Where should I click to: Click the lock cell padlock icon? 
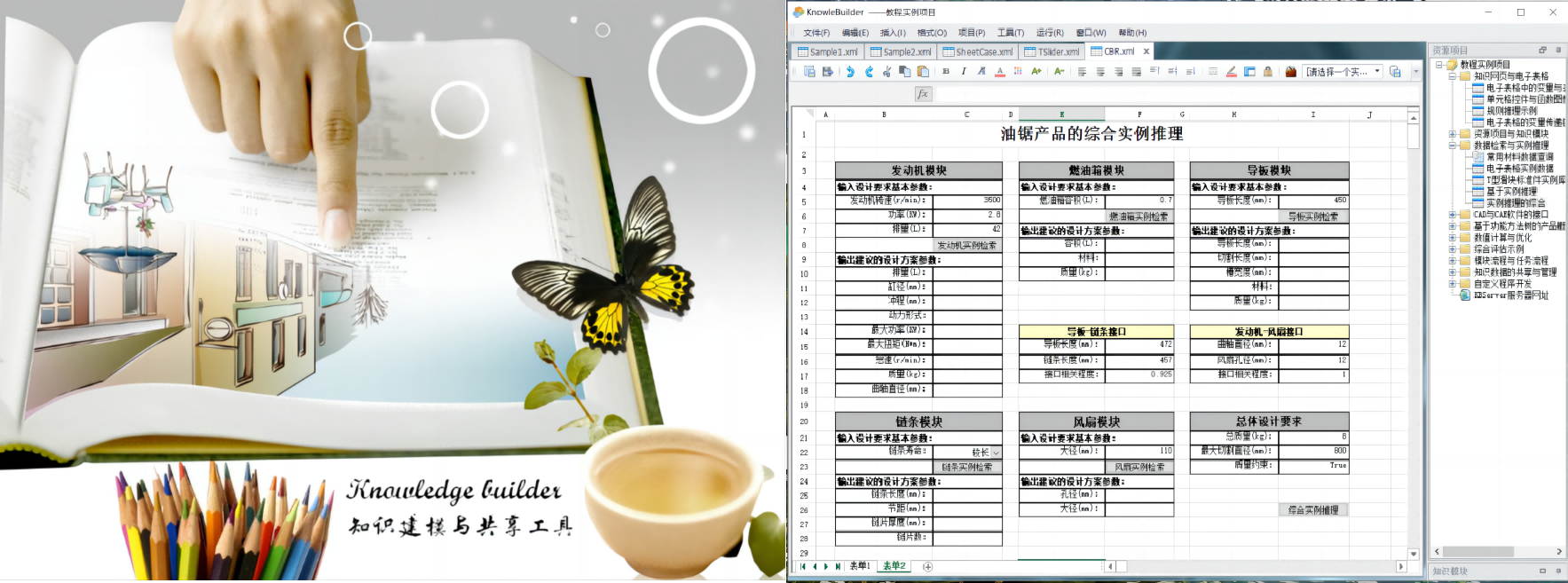point(1268,72)
